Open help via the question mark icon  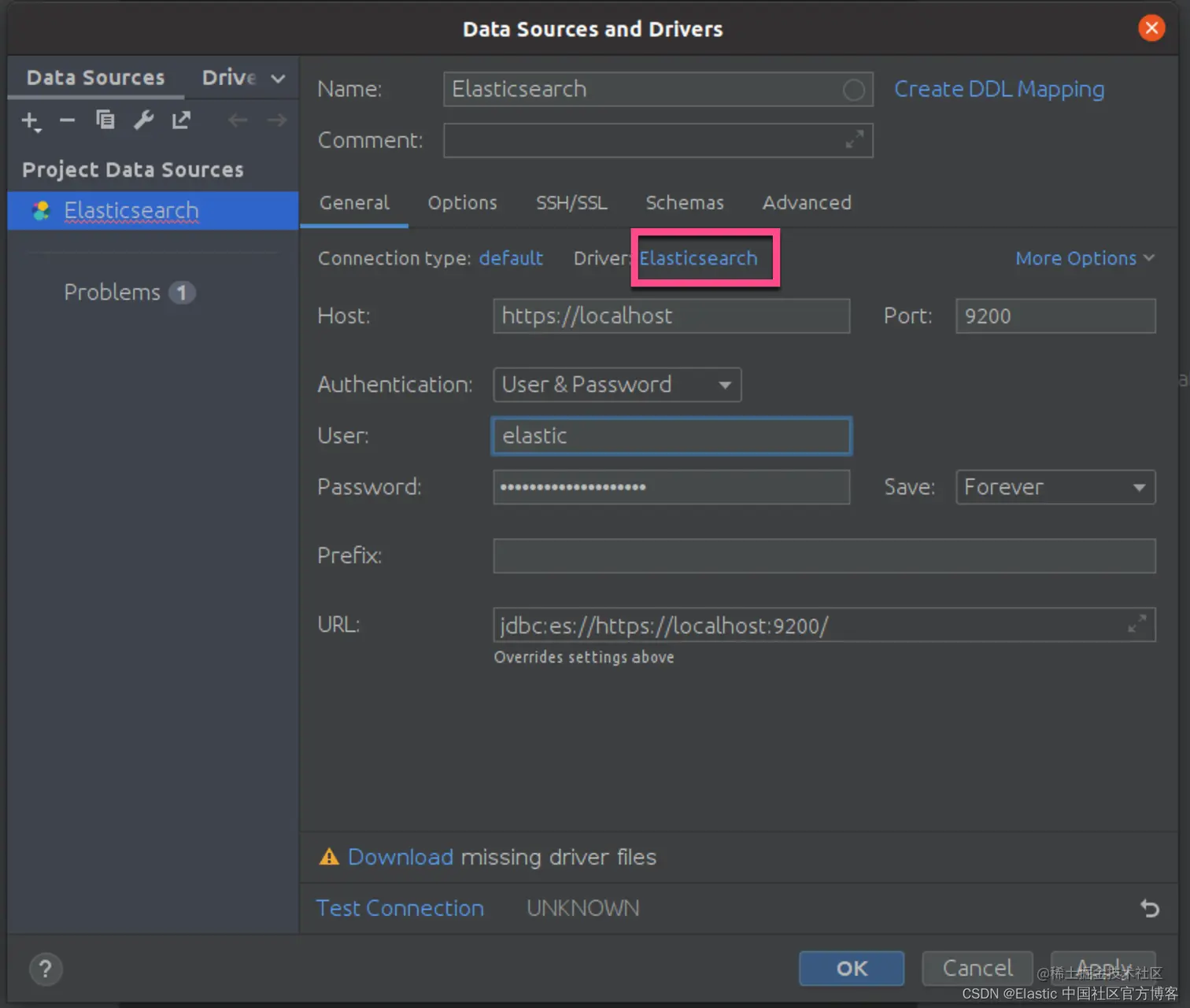pos(45,969)
